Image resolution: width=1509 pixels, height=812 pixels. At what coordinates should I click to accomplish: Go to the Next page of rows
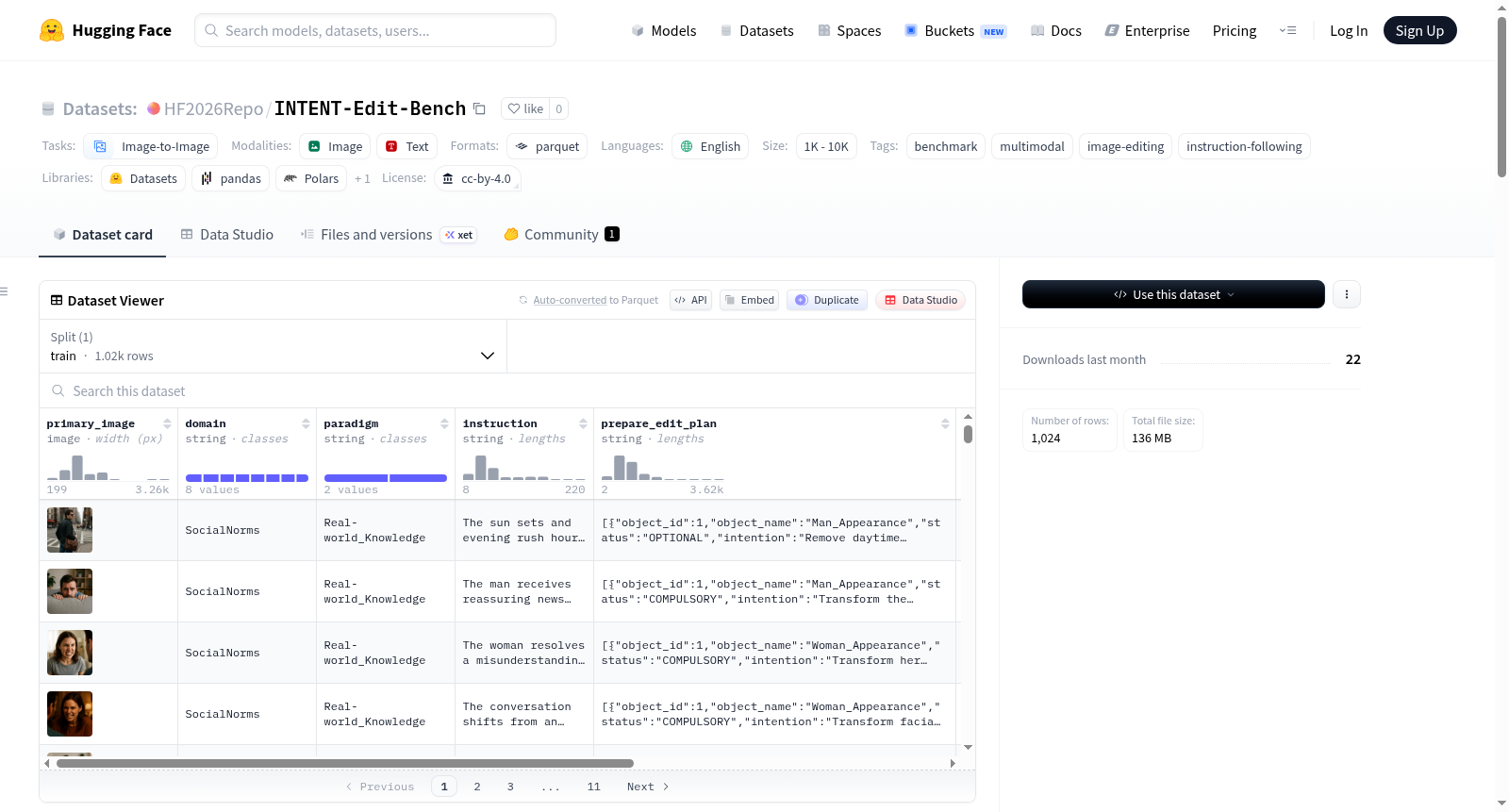click(648, 787)
